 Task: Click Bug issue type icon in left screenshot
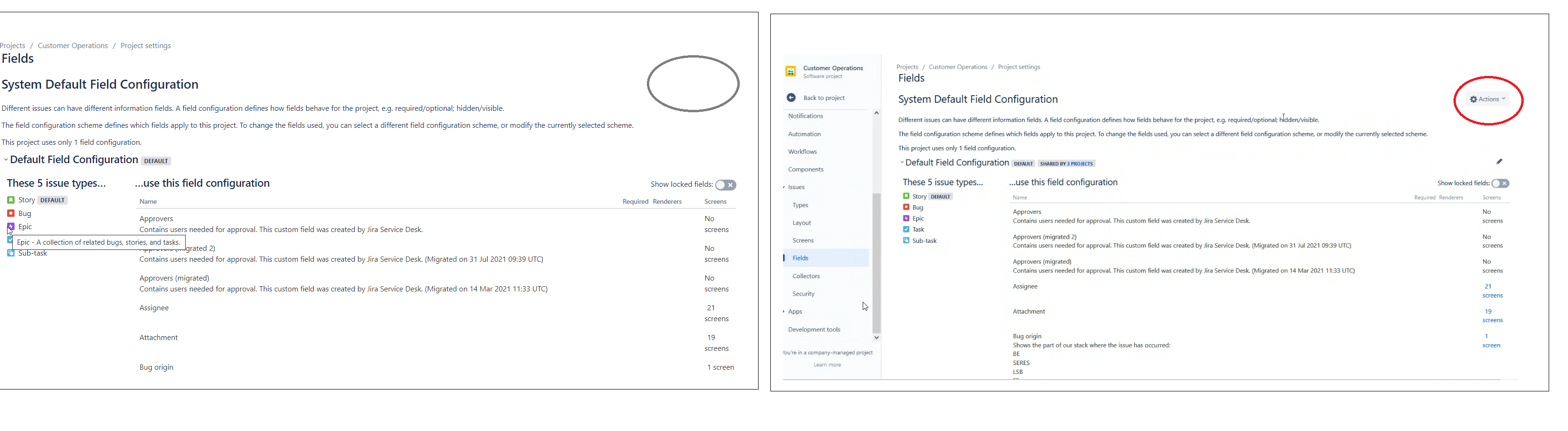coord(11,213)
